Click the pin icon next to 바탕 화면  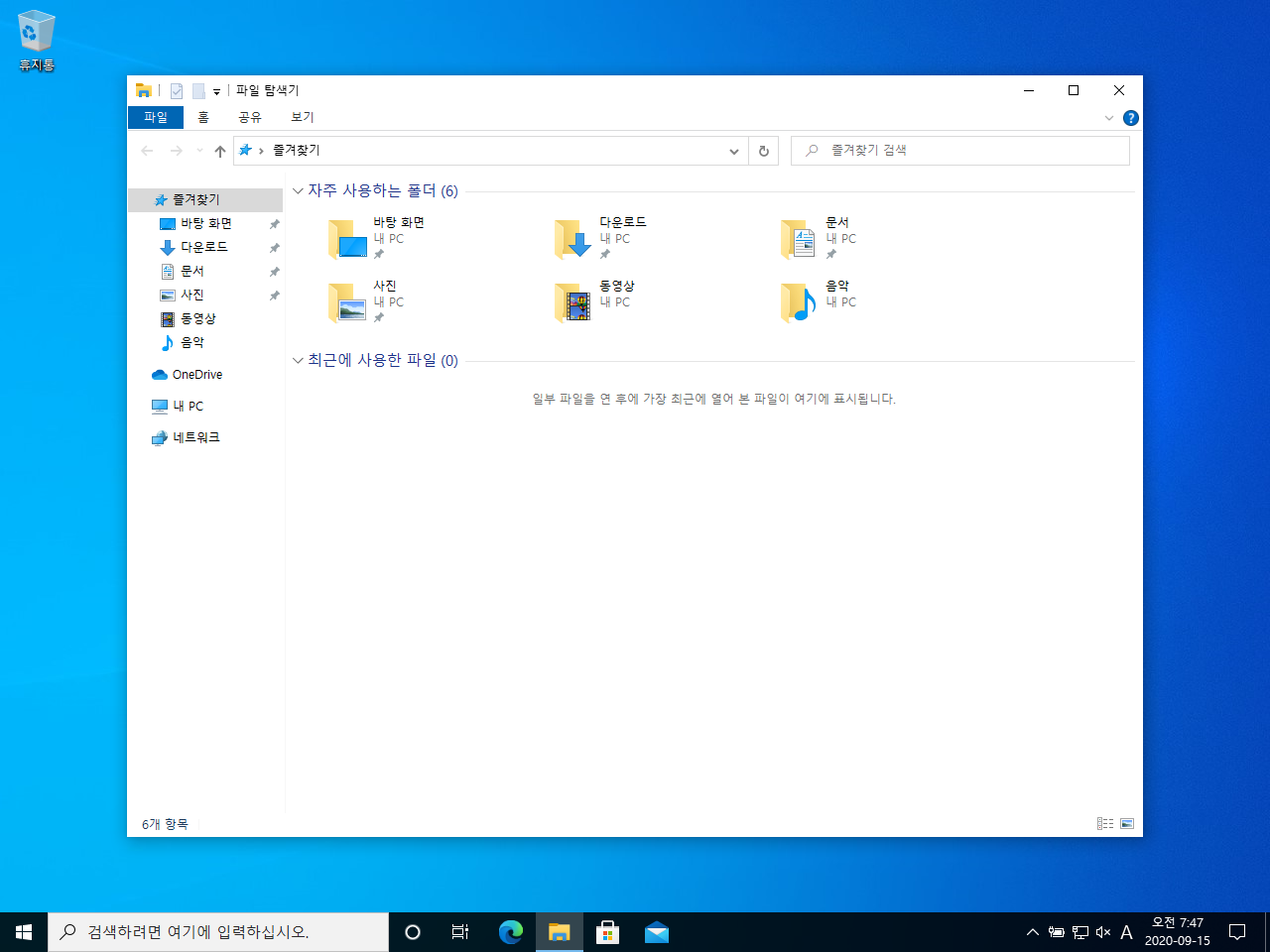[275, 224]
